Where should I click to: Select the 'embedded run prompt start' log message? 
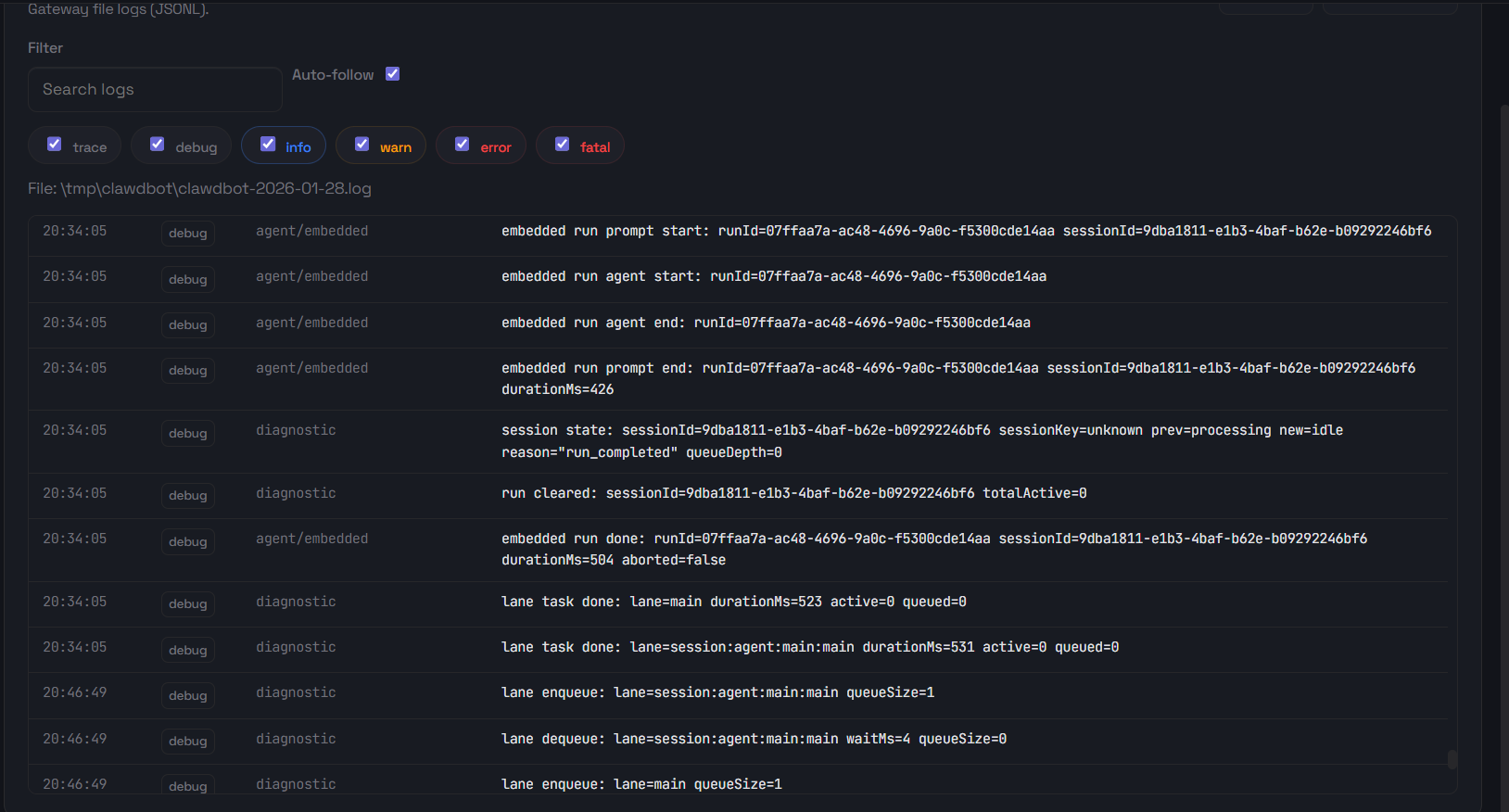point(966,231)
